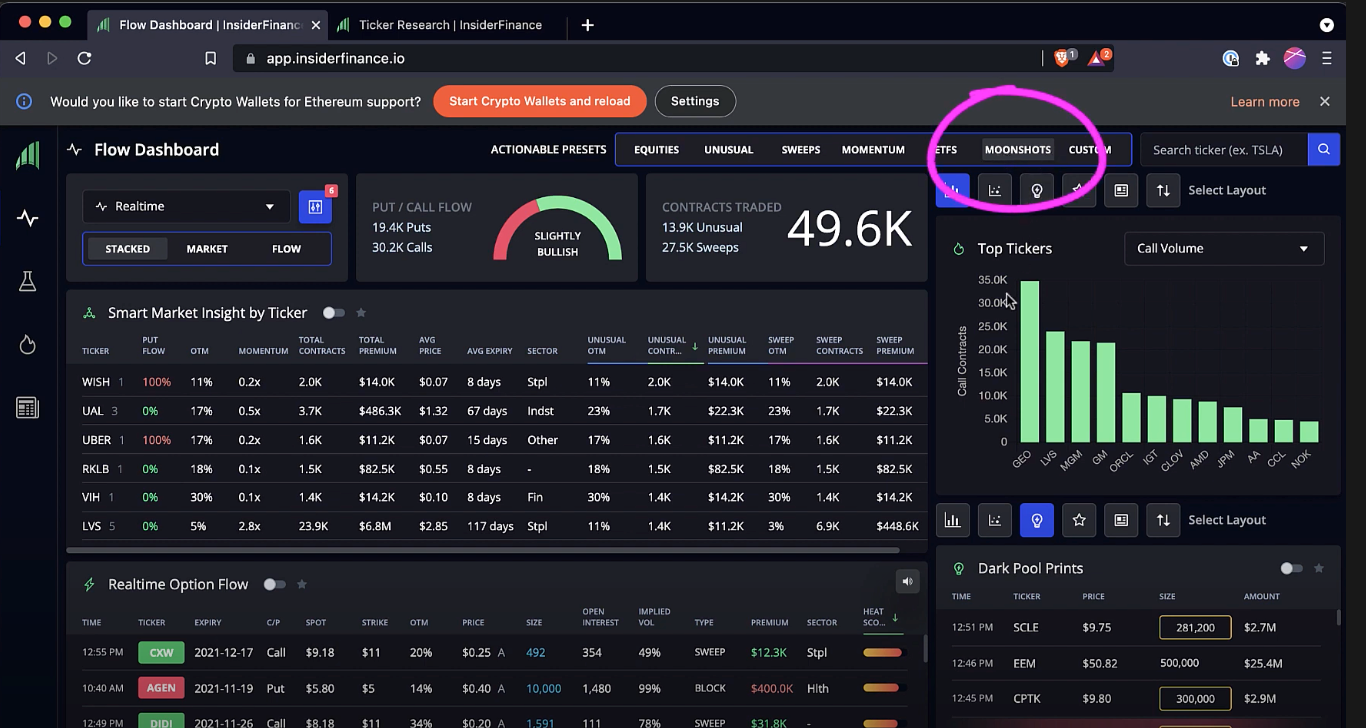
Task: Open the flame icon in the sidebar
Action: click(28, 345)
